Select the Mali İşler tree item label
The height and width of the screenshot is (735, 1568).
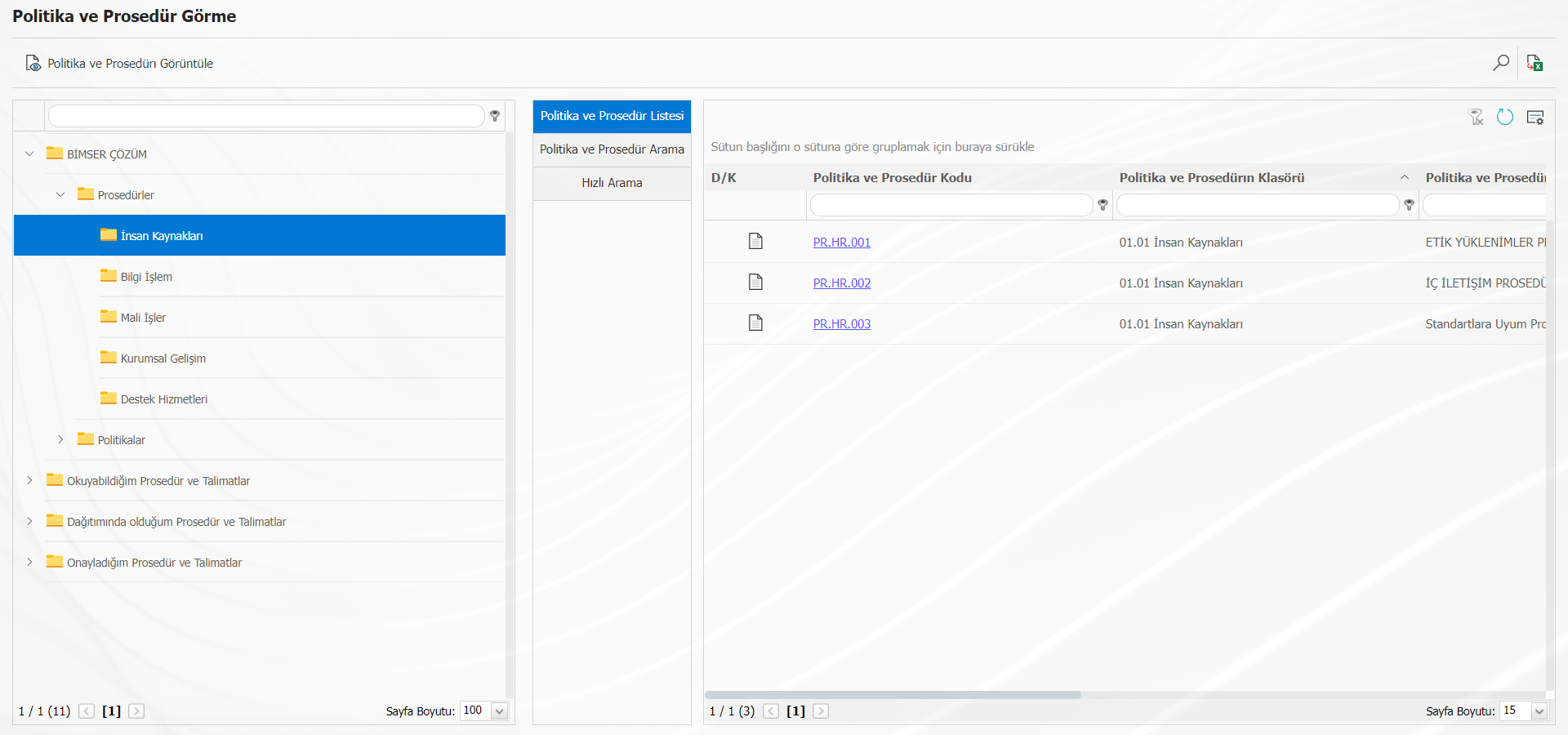143,318
